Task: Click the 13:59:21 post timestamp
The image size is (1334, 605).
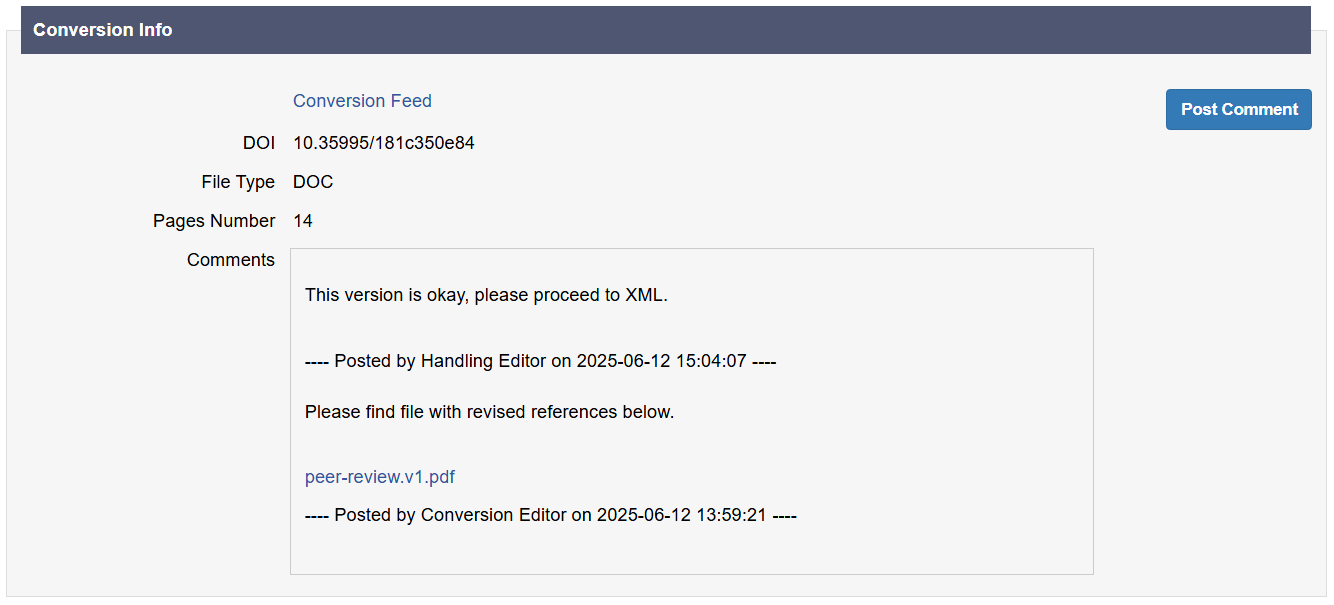Action: (x=731, y=515)
